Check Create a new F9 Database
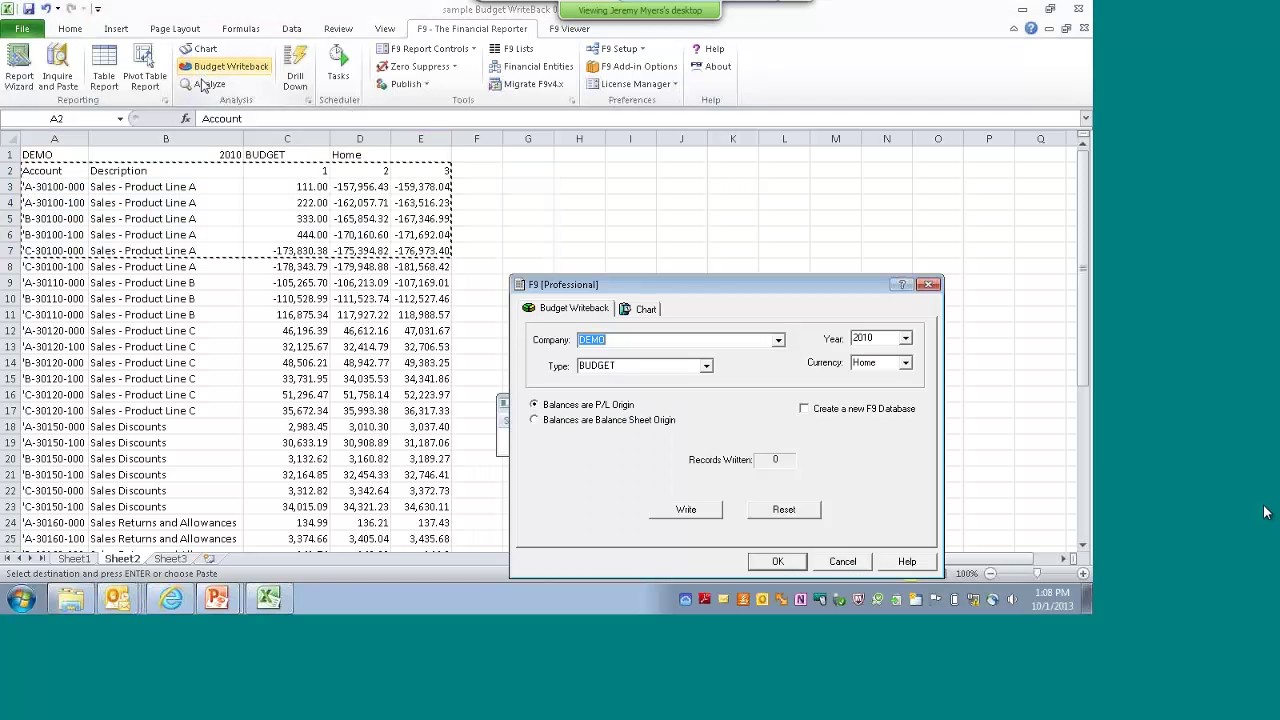This screenshot has height=720, width=1280. pyautogui.click(x=804, y=409)
